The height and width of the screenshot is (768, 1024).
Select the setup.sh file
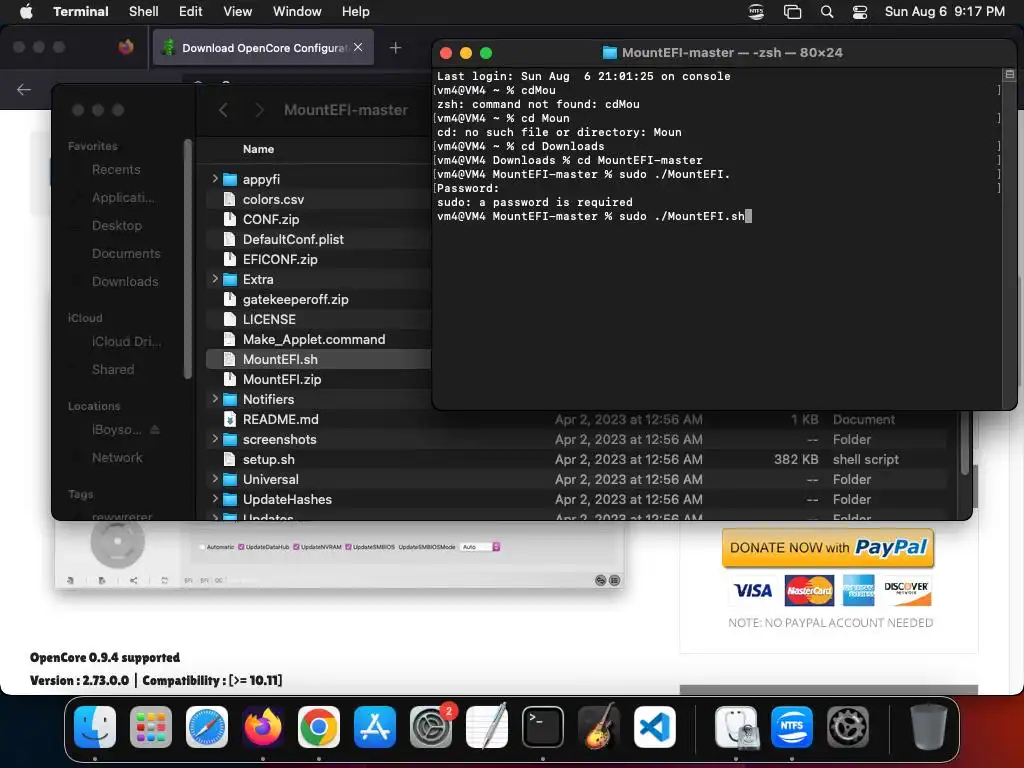[268, 459]
